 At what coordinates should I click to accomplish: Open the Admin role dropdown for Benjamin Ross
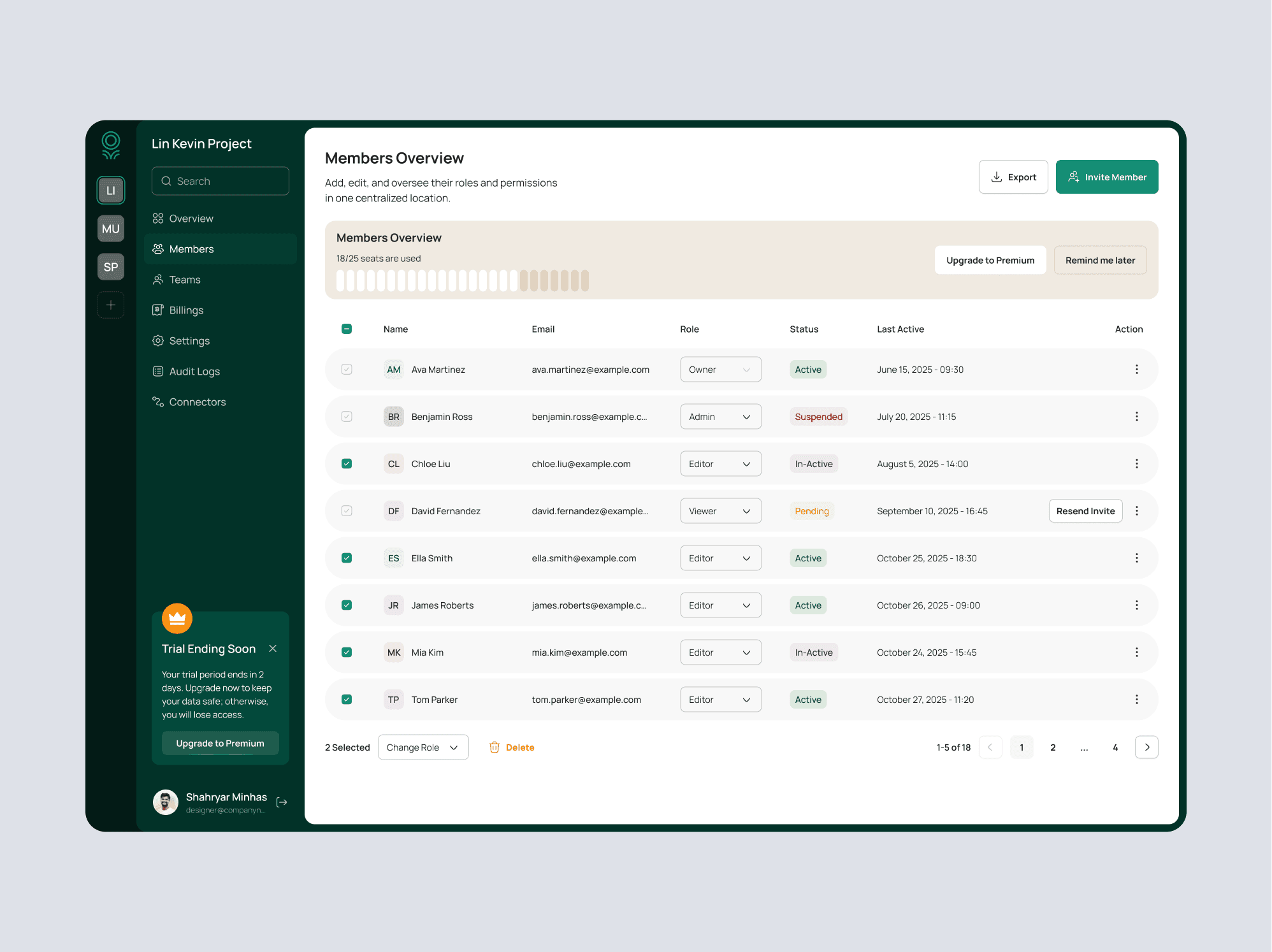[x=721, y=417]
